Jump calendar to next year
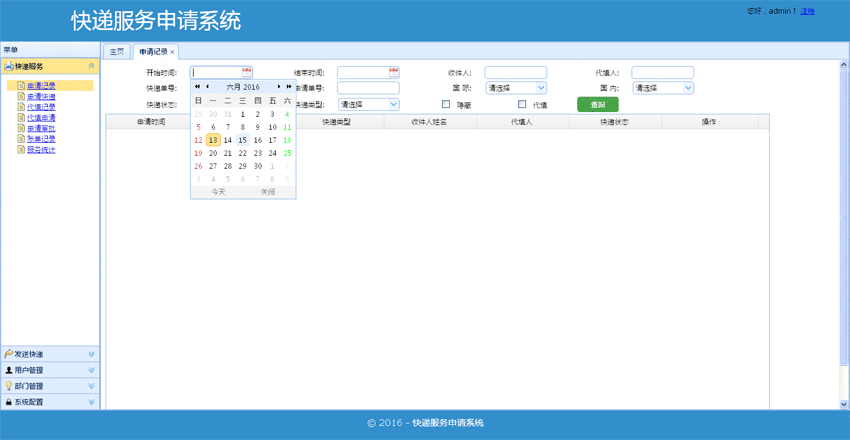Viewport: 850px width, 440px height. coord(288,87)
